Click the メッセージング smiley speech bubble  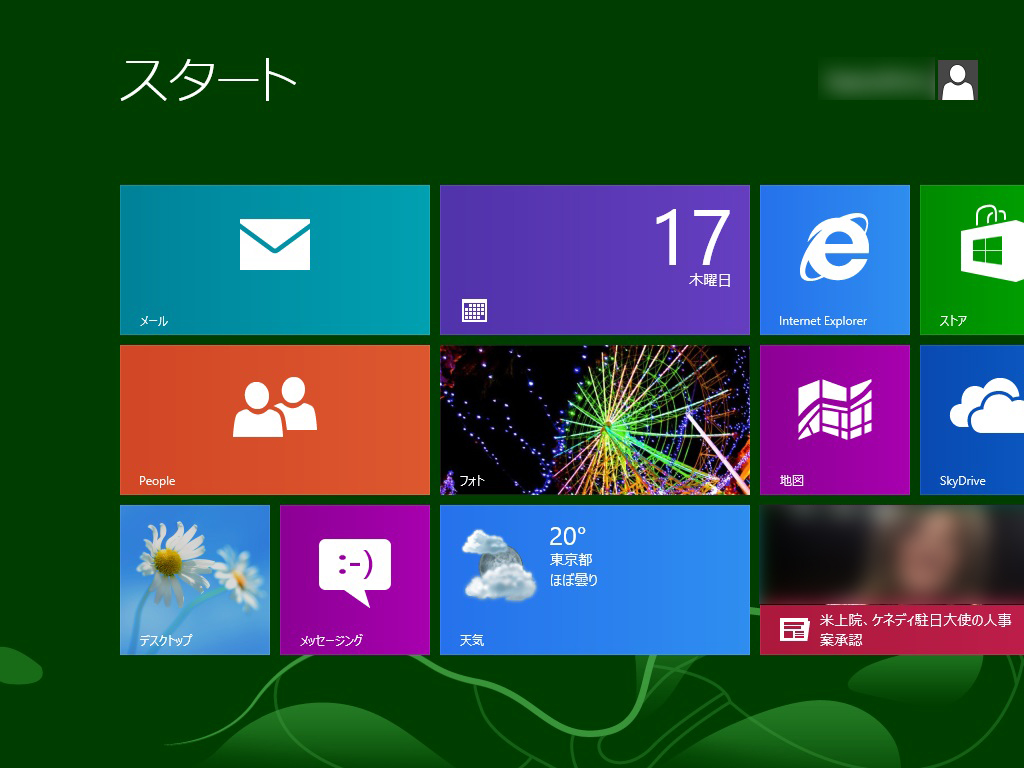pyautogui.click(x=355, y=572)
